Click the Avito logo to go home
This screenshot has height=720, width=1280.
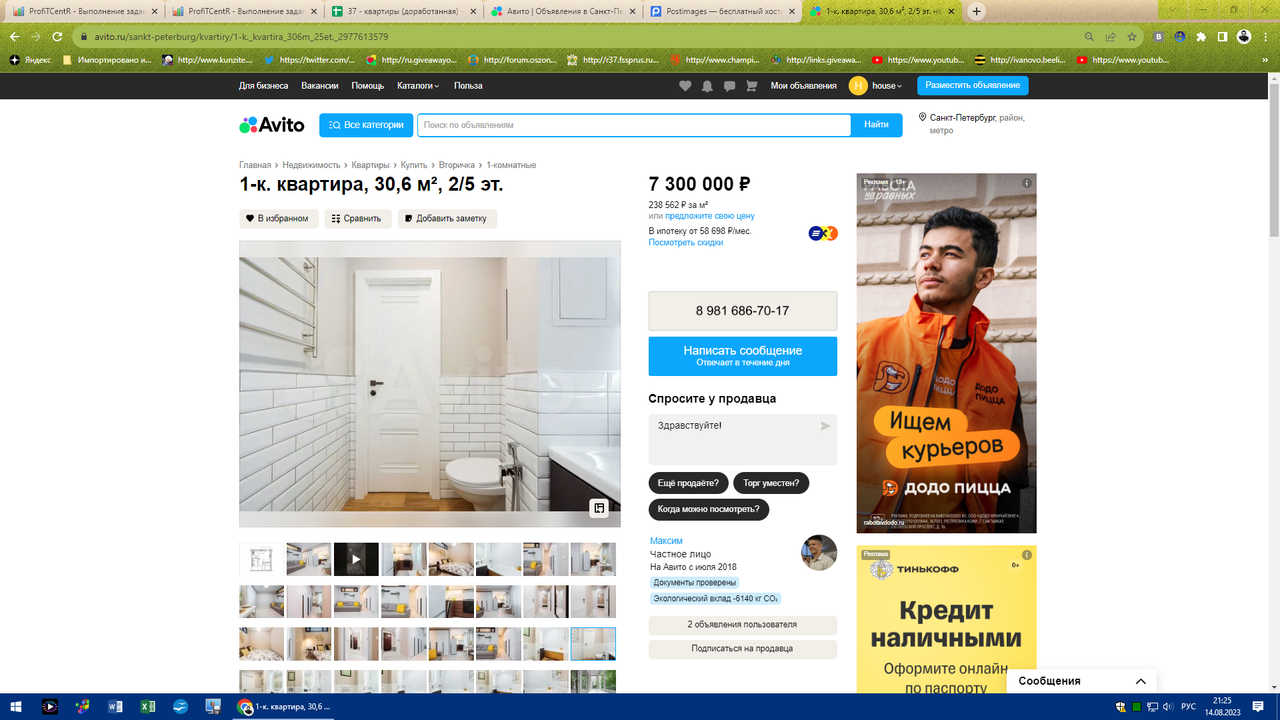273,124
